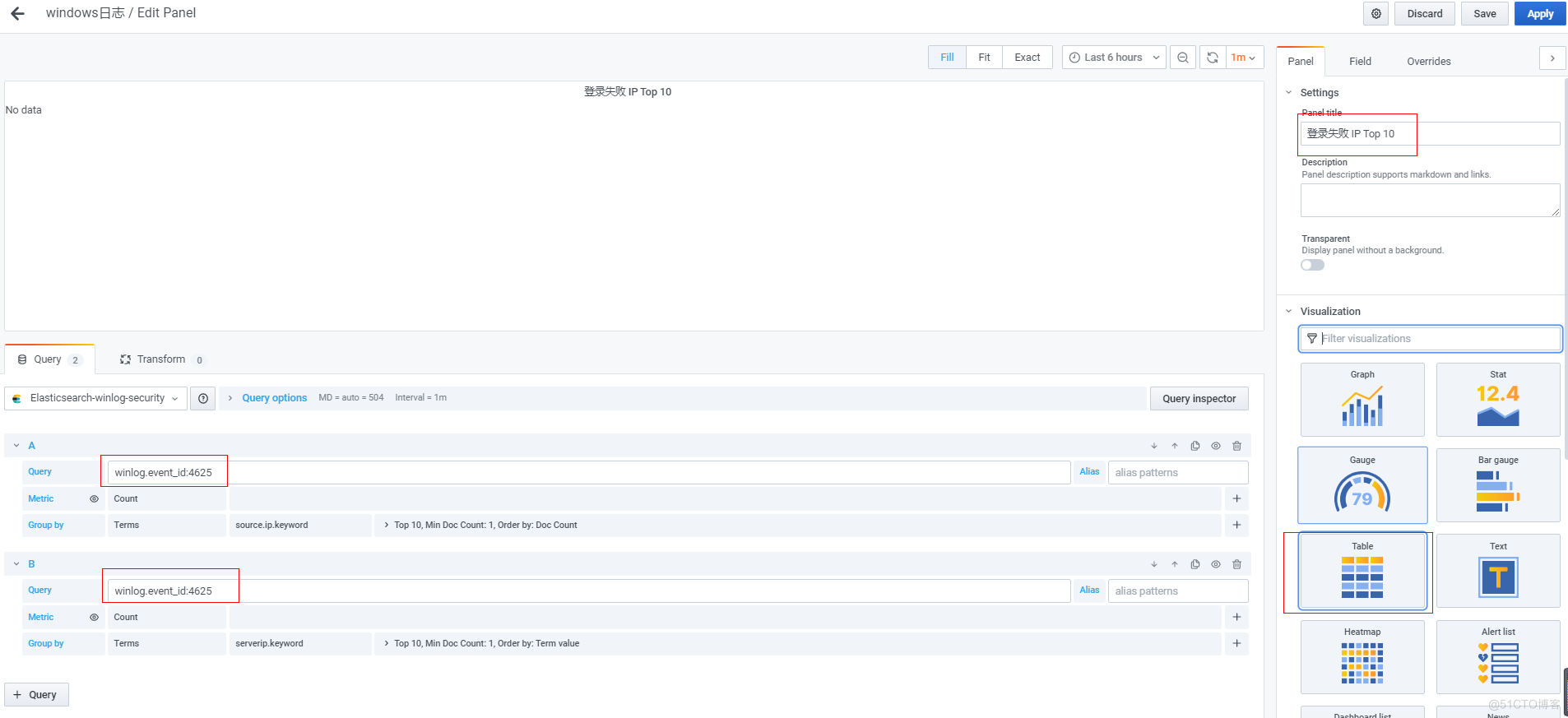
Task: Select Exact display mode
Action: 1028,58
